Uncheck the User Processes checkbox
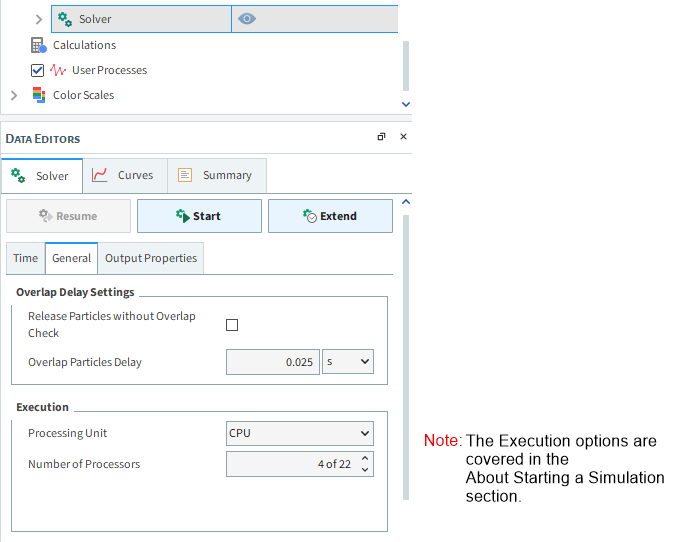Screen dimensions: 687x542 tap(37, 70)
